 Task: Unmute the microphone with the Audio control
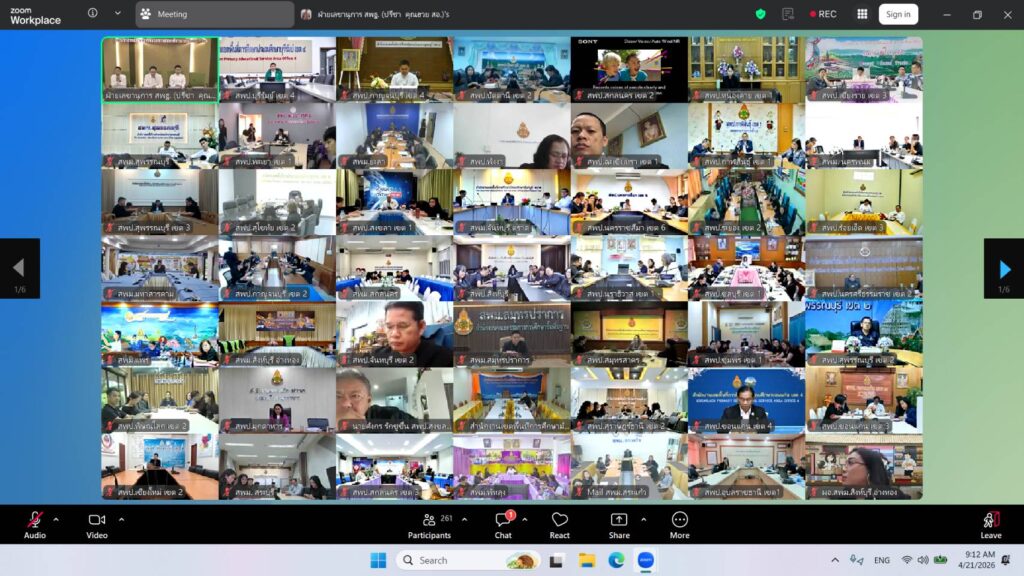36,524
